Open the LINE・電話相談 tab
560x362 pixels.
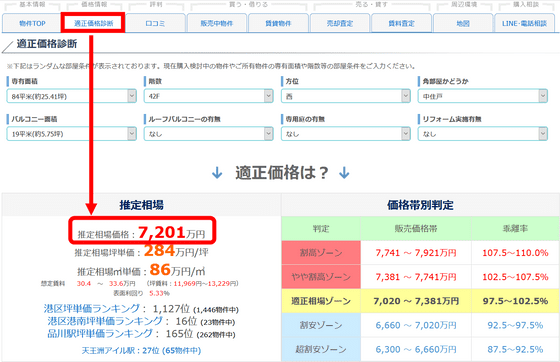pos(524,24)
